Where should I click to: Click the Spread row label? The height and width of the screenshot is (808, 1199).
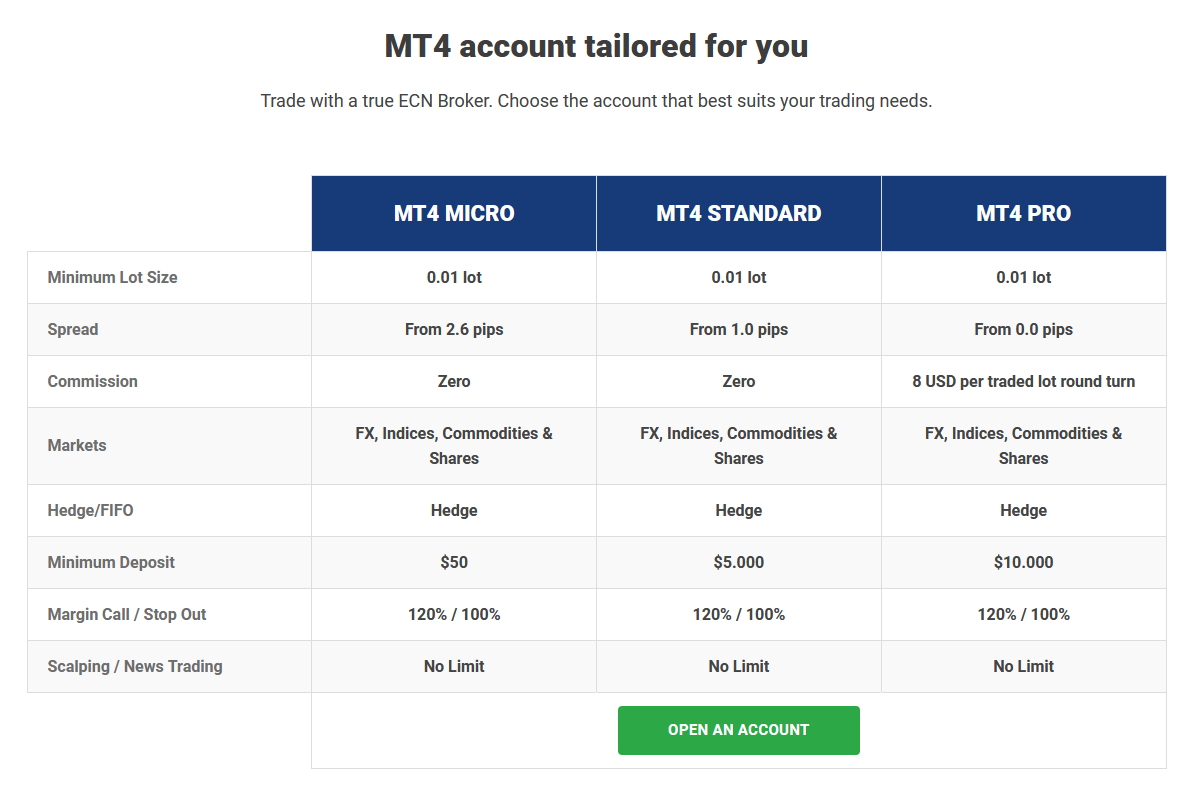(x=73, y=329)
